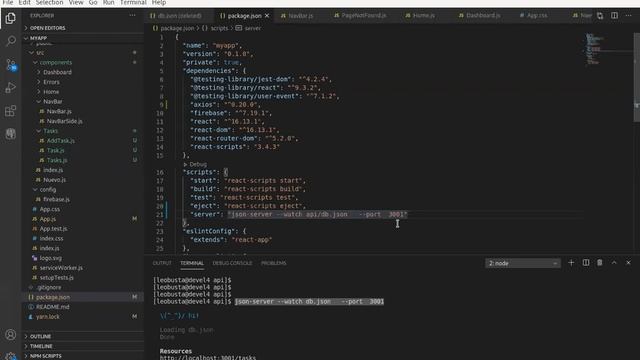This screenshot has width=640, height=360.
Task: Open Run and Debug view
Action: (x=11, y=87)
